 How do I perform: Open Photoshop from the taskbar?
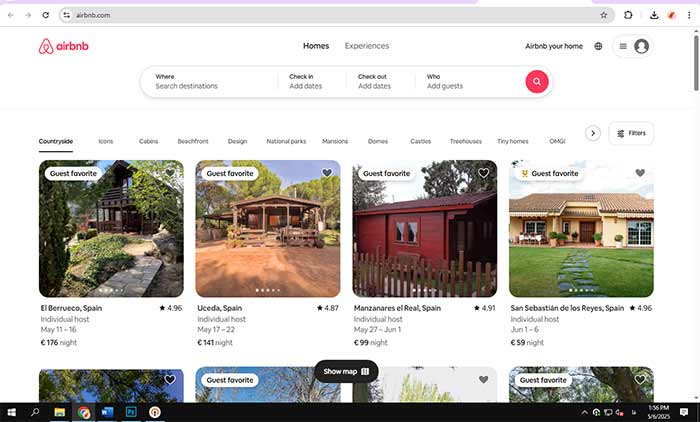(x=131, y=412)
